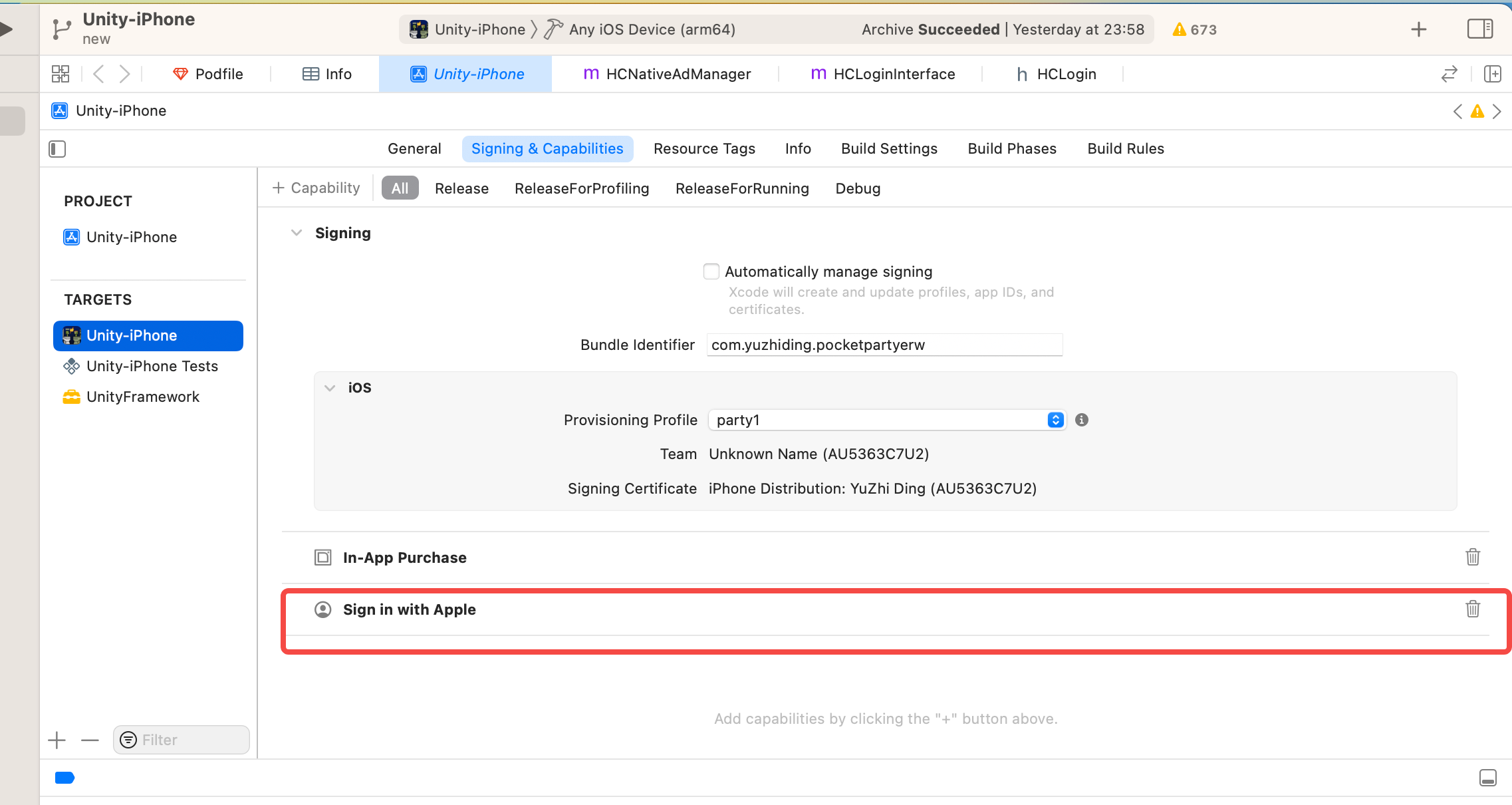This screenshot has height=805, width=1512.
Task: Open the Info file tab
Action: pos(326,74)
